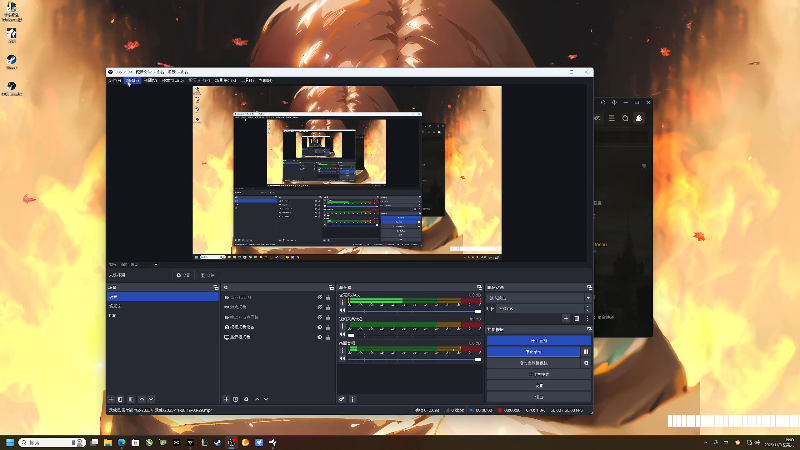Mute the first audio channel speaker icon

click(342, 311)
